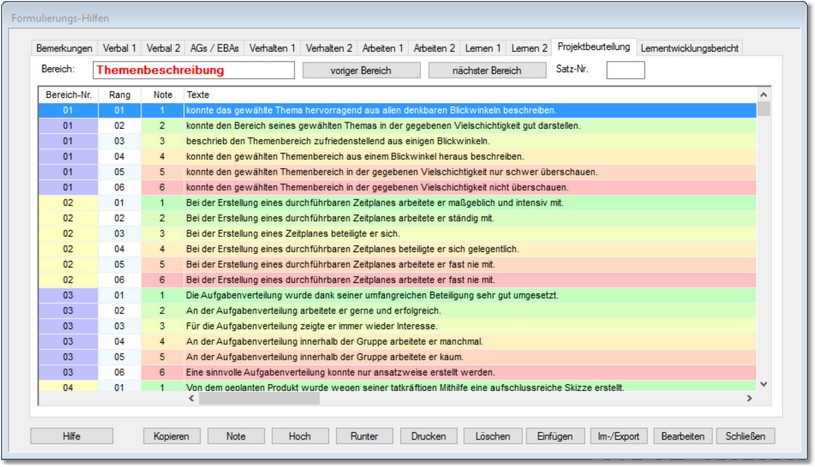
Task: Move entry up with Hoch button
Action: [x=300, y=436]
